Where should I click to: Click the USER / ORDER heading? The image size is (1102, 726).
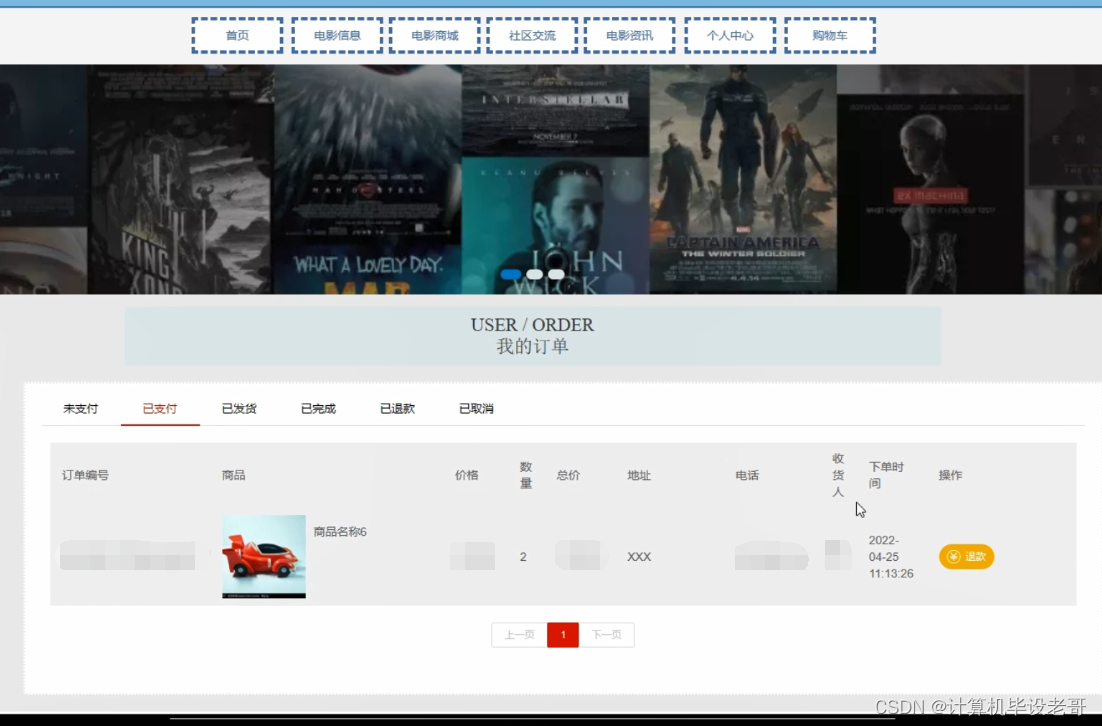pyautogui.click(x=532, y=325)
